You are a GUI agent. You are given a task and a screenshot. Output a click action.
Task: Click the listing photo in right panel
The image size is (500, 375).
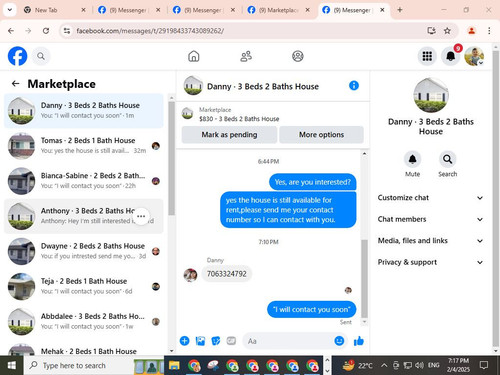pos(431,95)
